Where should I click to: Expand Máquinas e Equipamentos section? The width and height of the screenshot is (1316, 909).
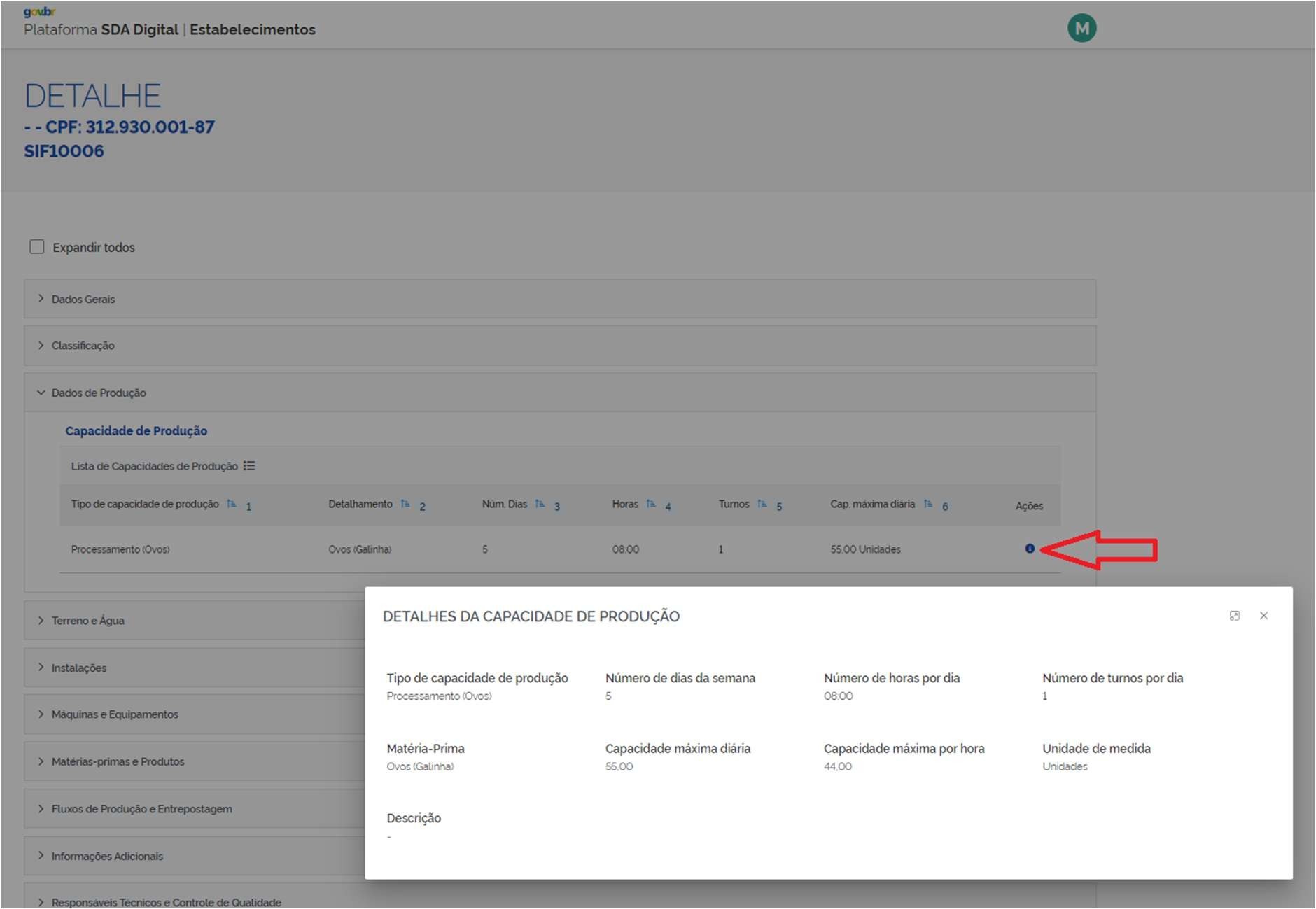[x=114, y=714]
